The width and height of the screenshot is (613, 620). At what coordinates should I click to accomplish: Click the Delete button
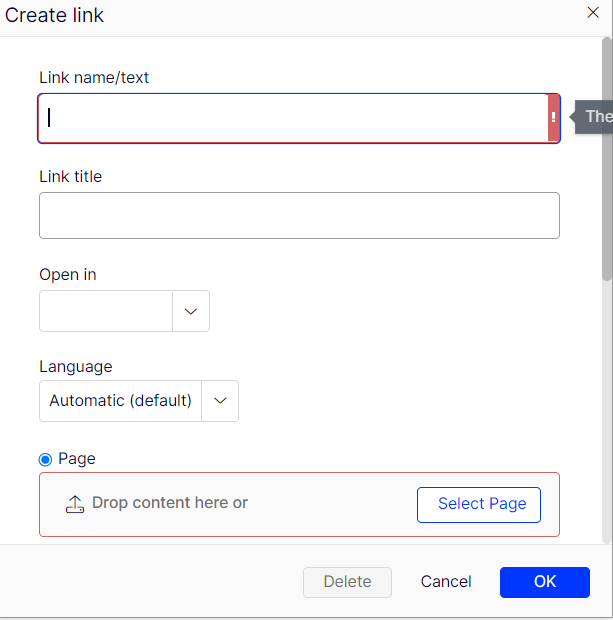pyautogui.click(x=347, y=582)
